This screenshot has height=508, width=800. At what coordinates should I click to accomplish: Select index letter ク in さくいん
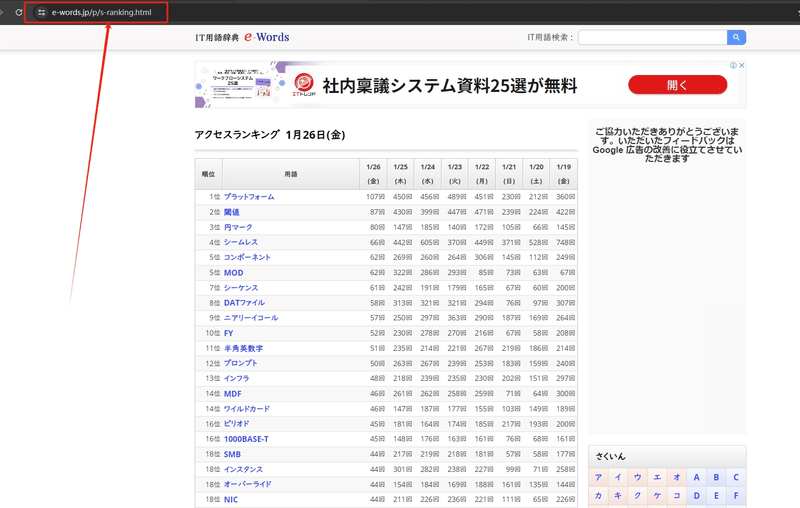click(x=638, y=496)
